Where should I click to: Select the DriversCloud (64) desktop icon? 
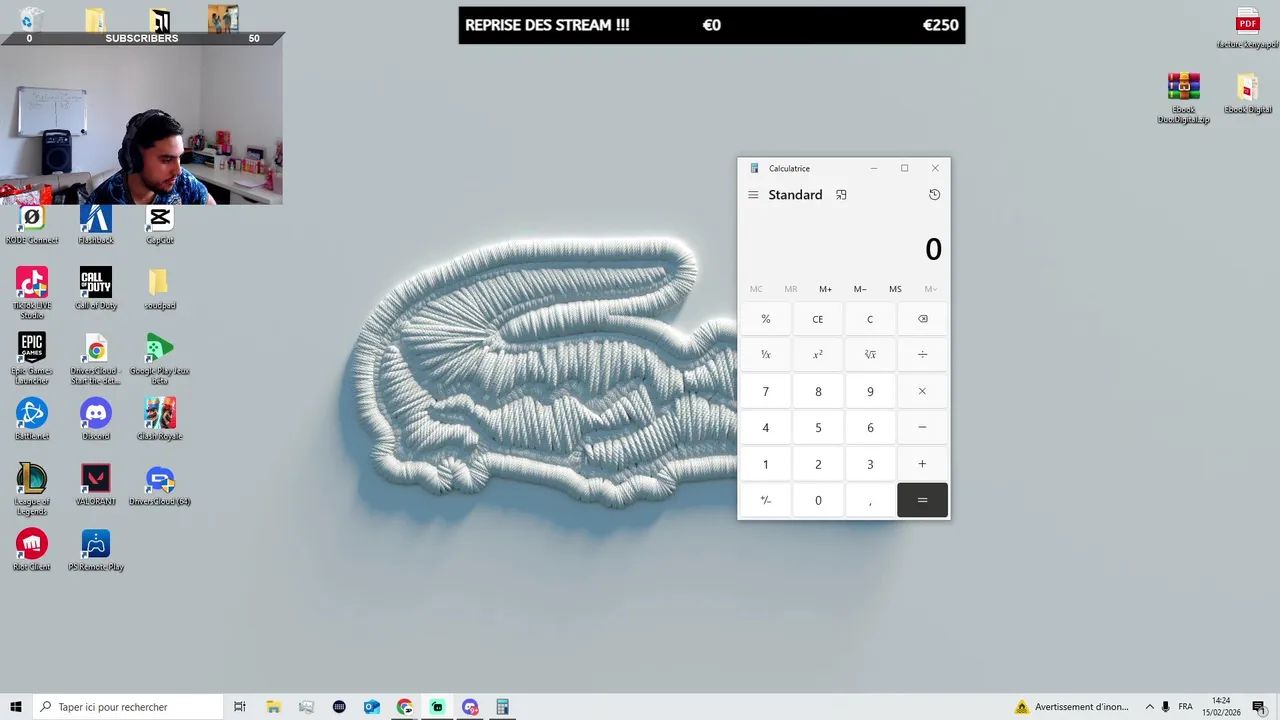pos(160,485)
